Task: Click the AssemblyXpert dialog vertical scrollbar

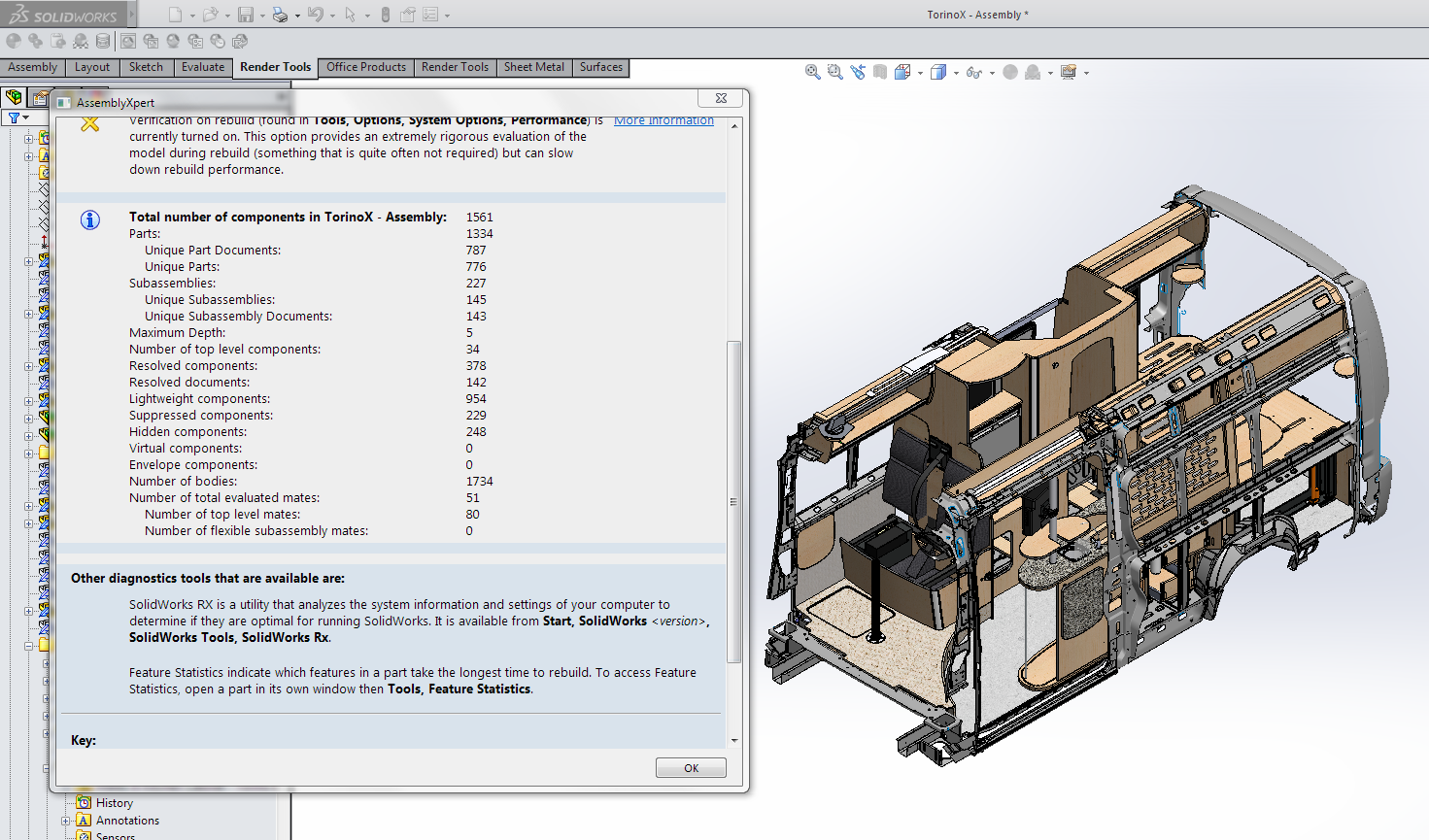Action: tap(734, 500)
